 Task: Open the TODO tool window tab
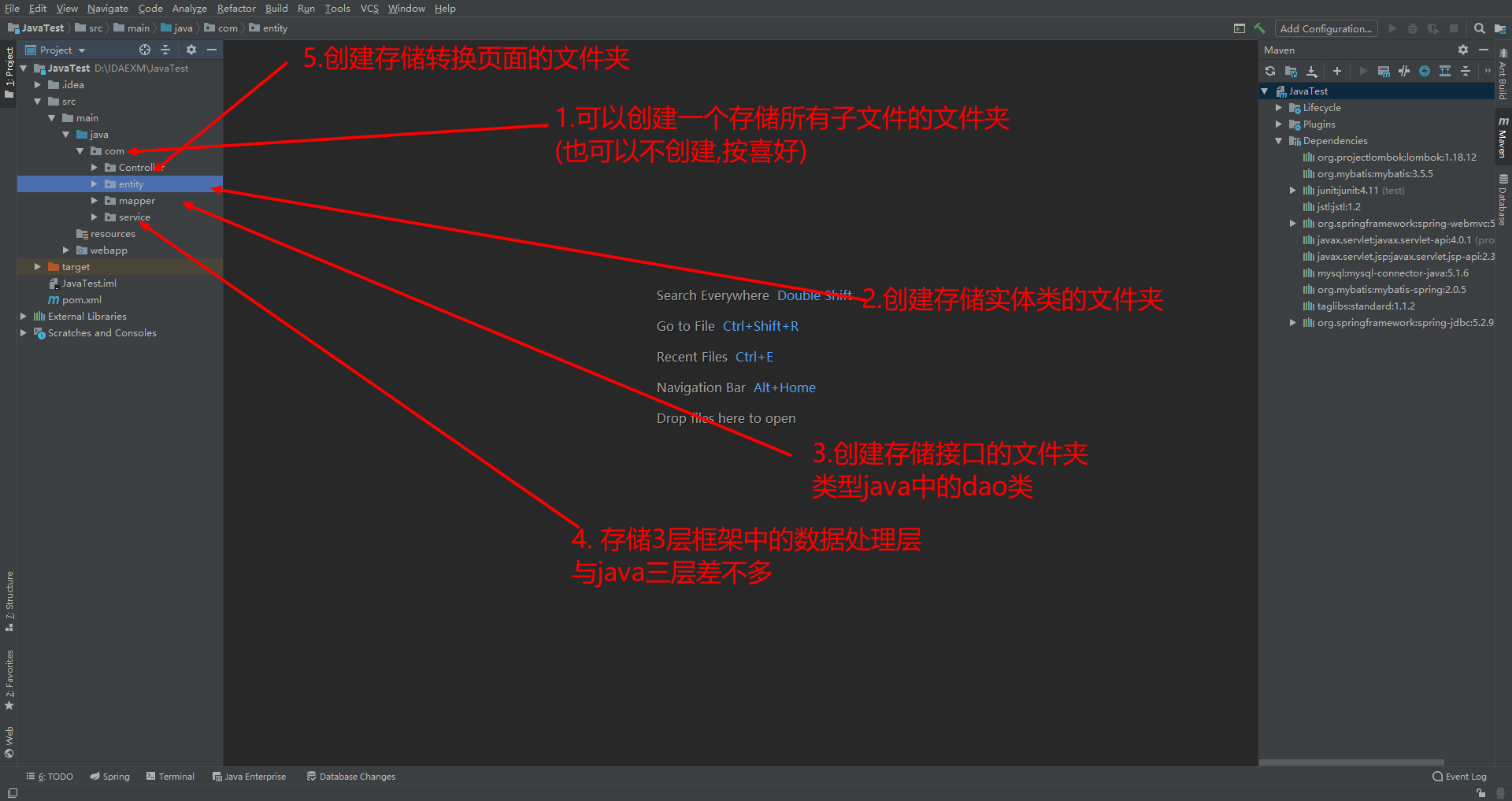tap(50, 777)
